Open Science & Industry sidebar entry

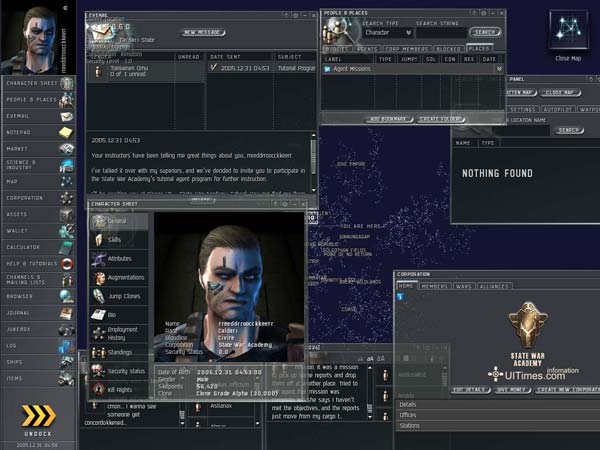[38, 165]
